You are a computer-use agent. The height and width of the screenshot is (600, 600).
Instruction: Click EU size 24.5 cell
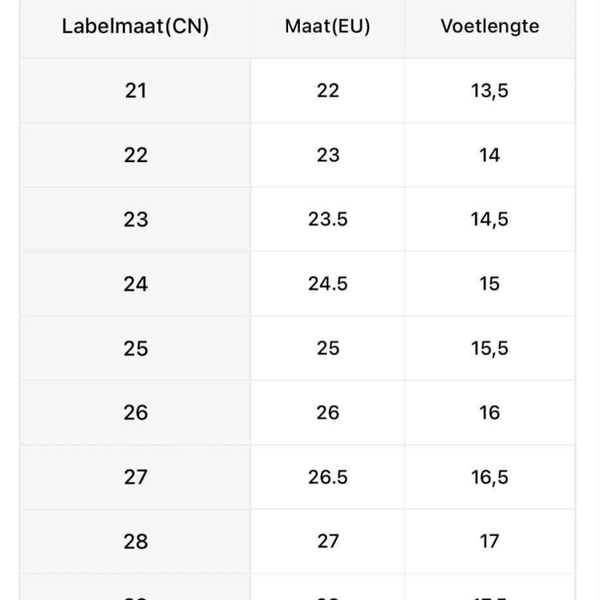coord(327,284)
